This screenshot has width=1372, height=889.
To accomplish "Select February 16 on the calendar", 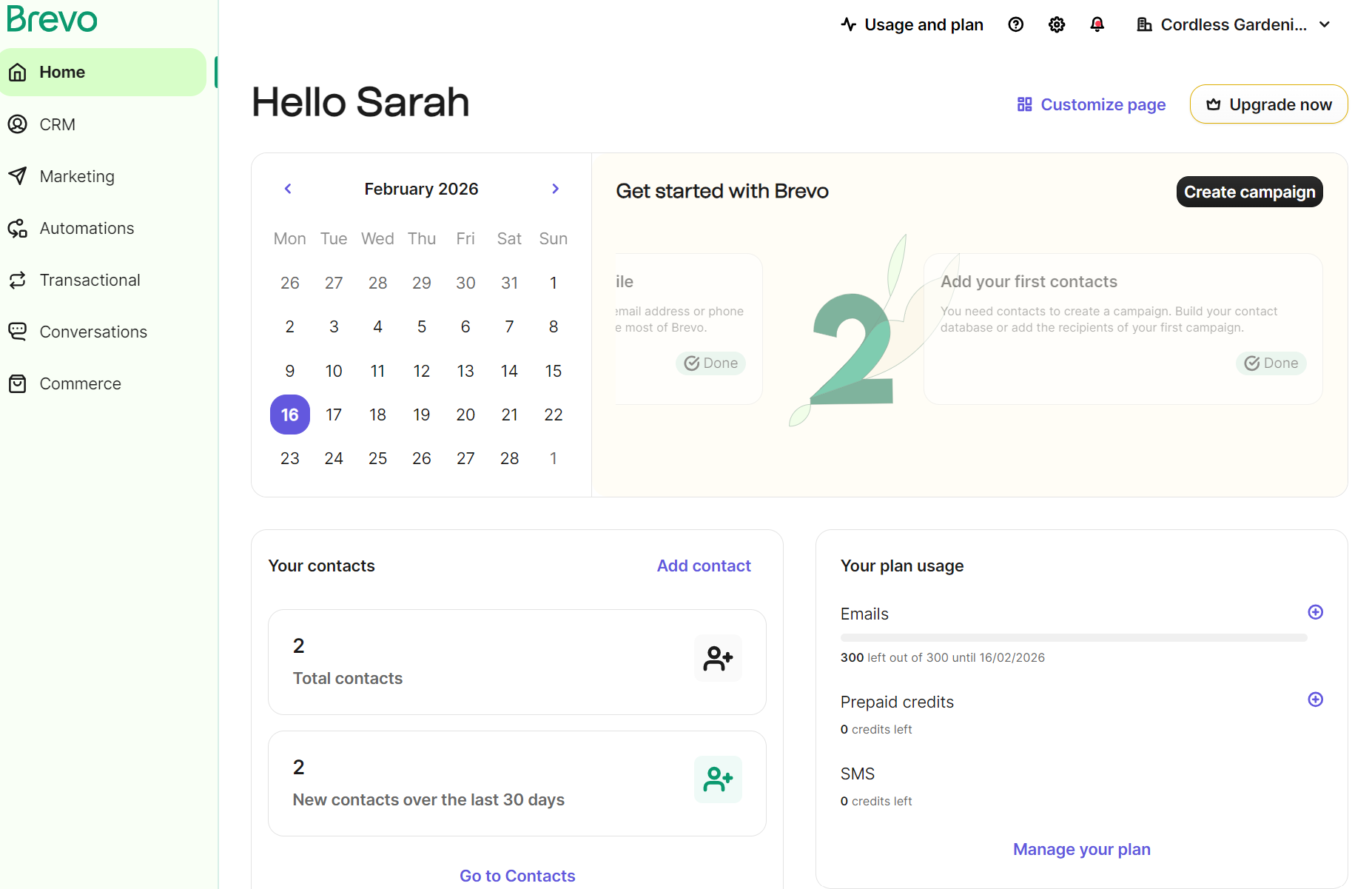I will [x=289, y=415].
